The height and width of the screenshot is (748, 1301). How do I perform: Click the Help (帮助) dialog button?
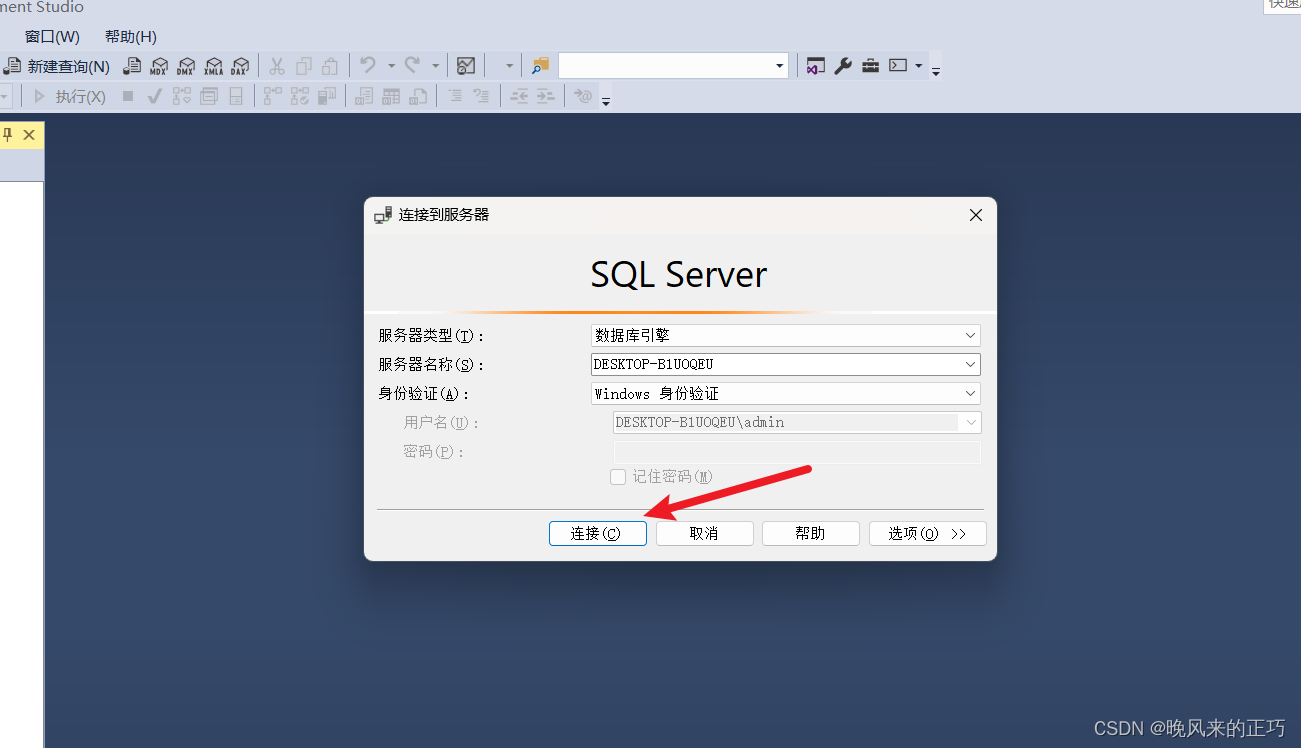(810, 533)
